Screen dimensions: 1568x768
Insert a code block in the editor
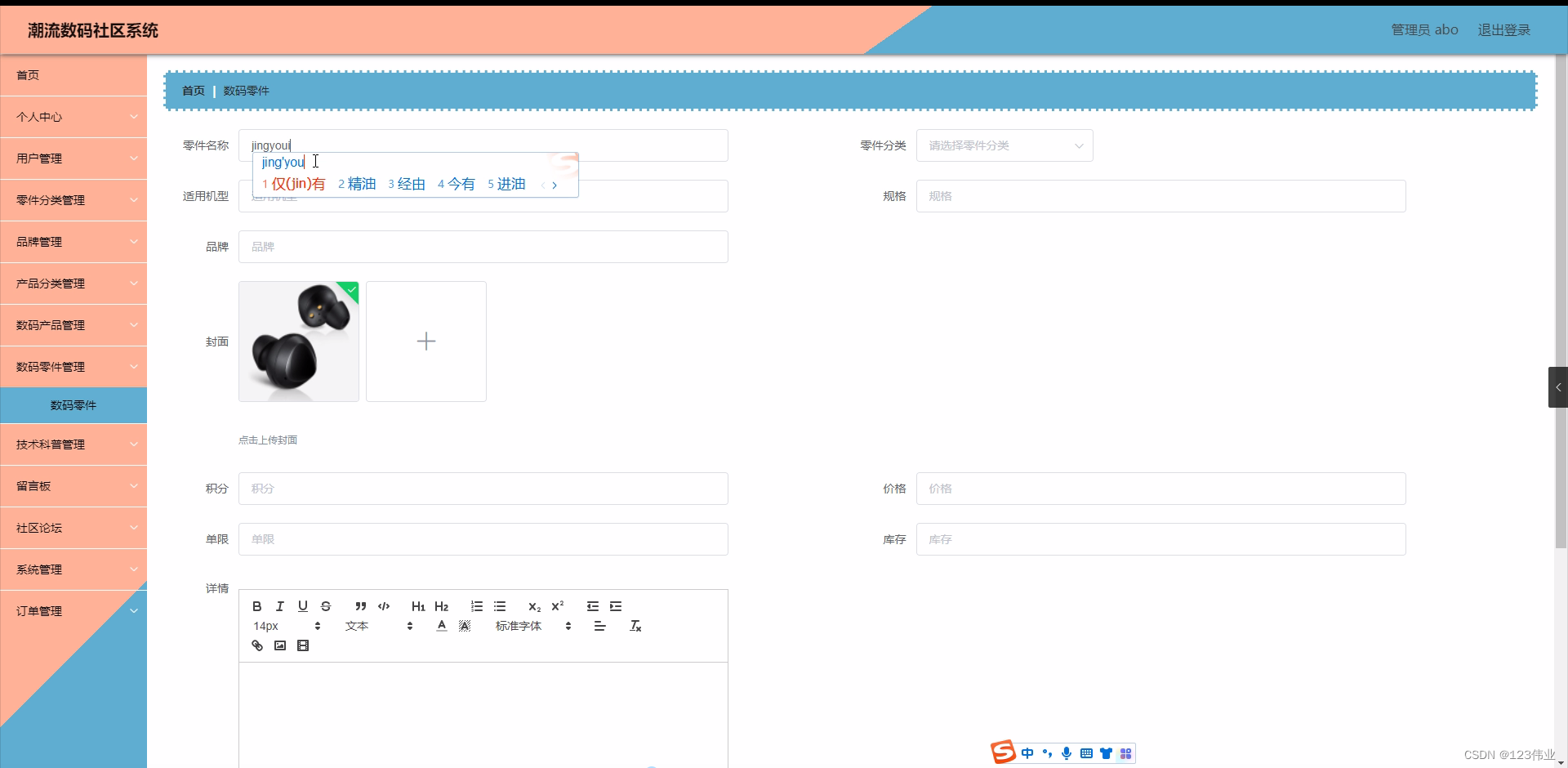[x=384, y=606]
